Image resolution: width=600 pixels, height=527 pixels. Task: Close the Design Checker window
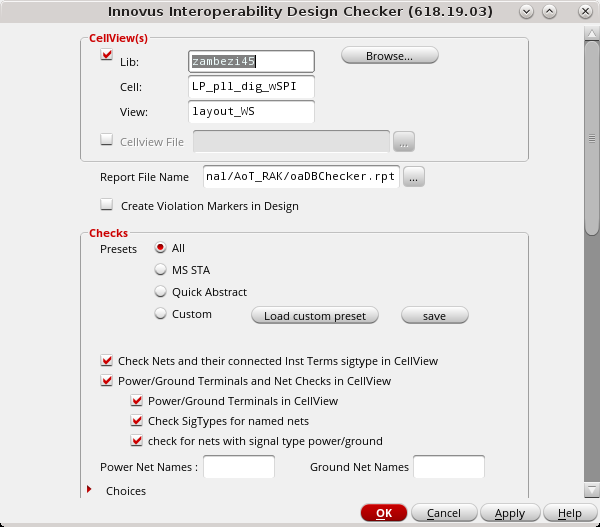[585, 11]
